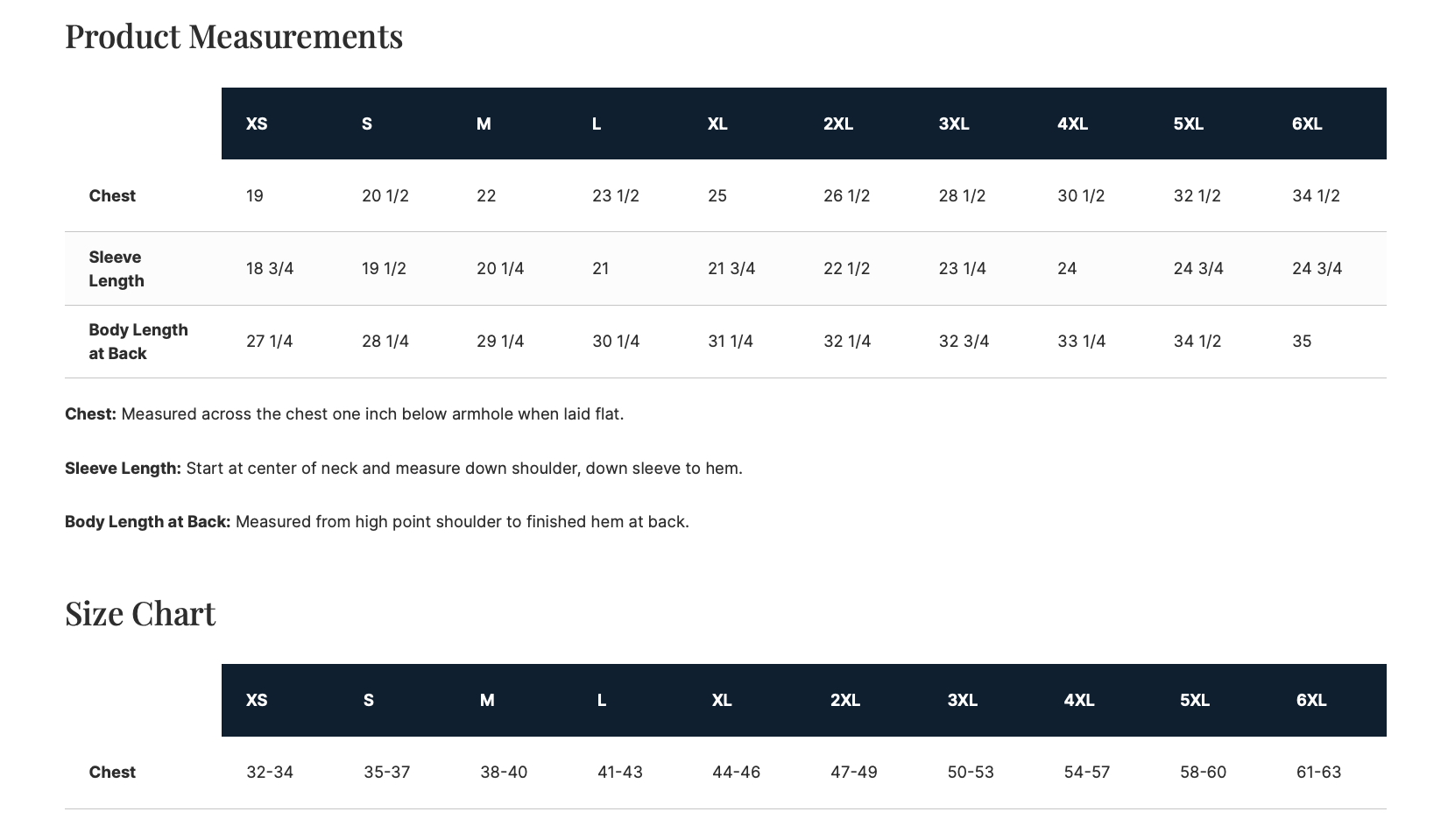Image resolution: width=1455 pixels, height=840 pixels.
Task: Select the 4XL sleeve length value 24
Action: pyautogui.click(x=1067, y=268)
